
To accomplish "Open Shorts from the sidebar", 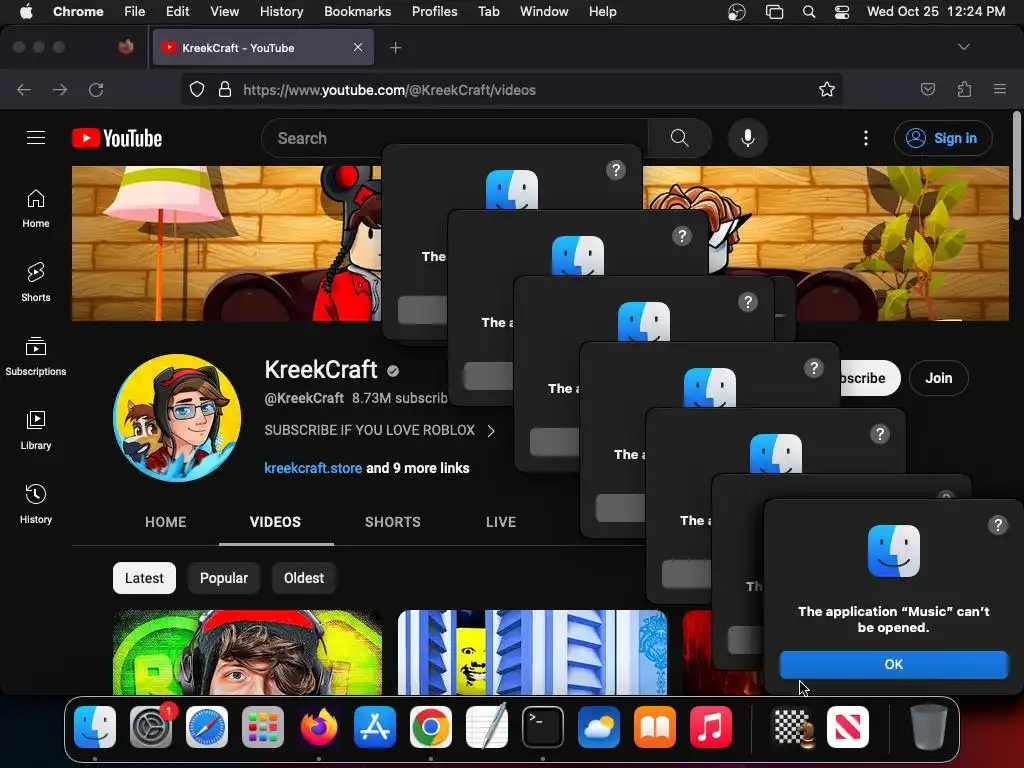I will 36,283.
